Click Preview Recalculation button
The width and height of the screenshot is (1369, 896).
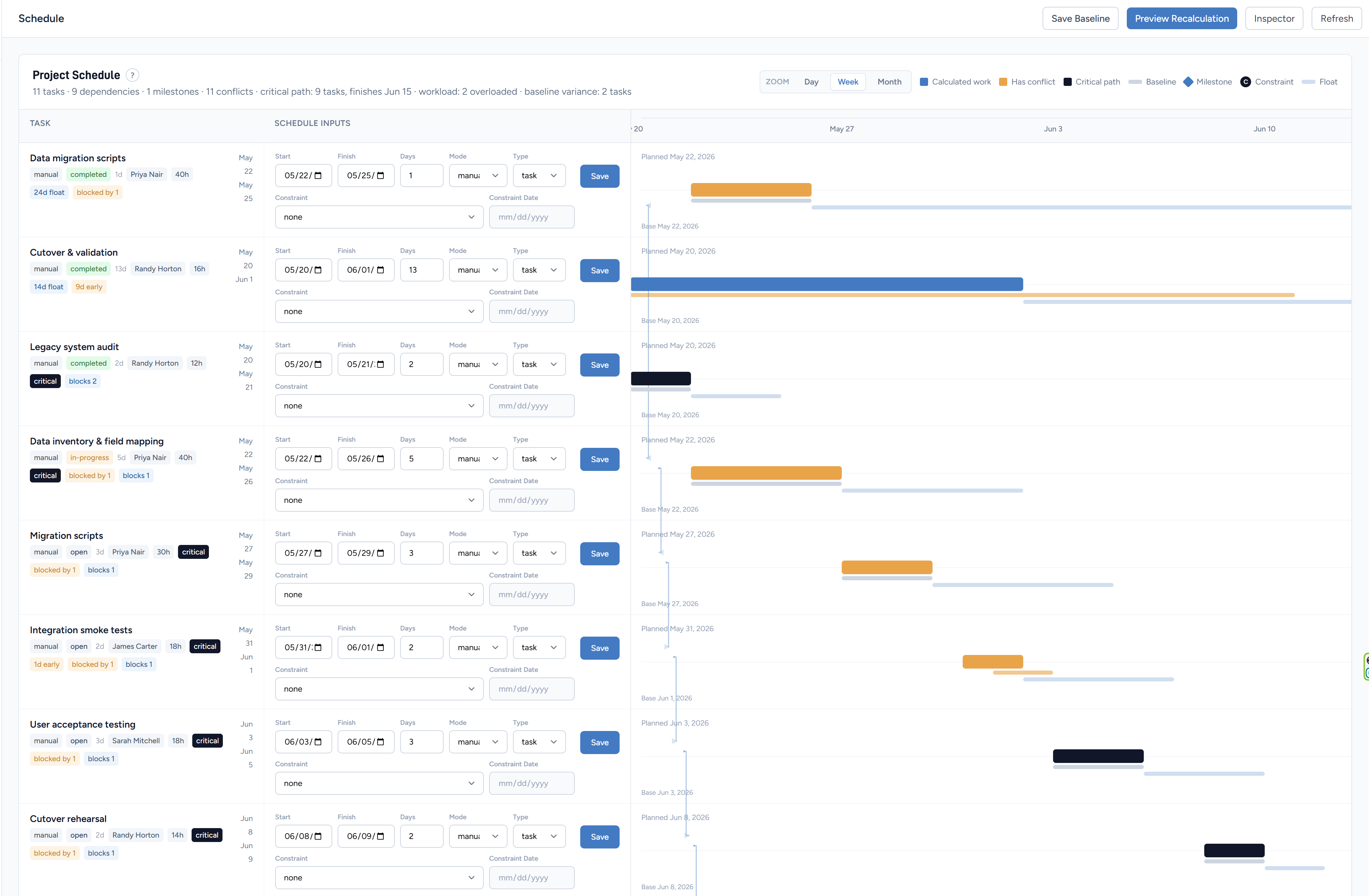click(x=1181, y=18)
